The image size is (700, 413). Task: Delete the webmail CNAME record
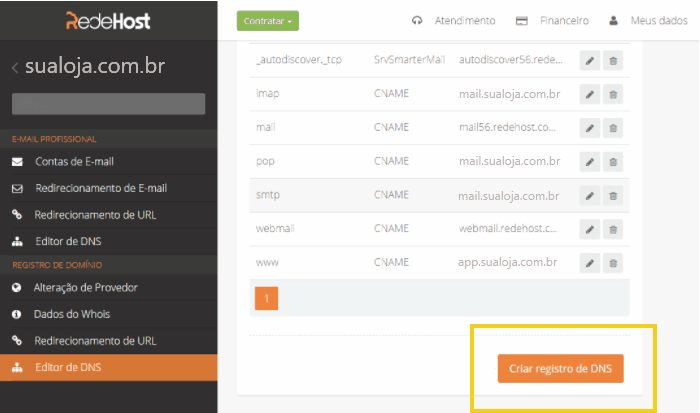[x=613, y=229]
